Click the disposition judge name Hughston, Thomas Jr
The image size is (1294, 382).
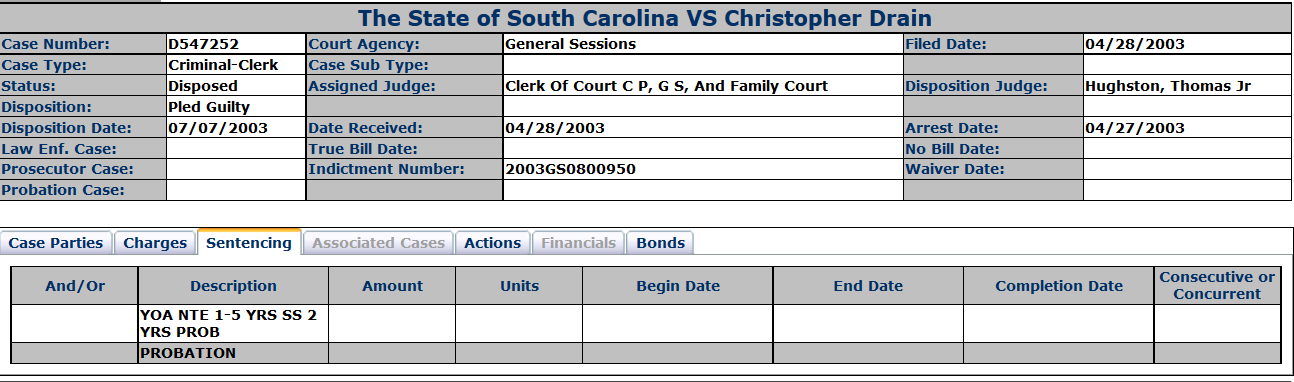click(1168, 86)
